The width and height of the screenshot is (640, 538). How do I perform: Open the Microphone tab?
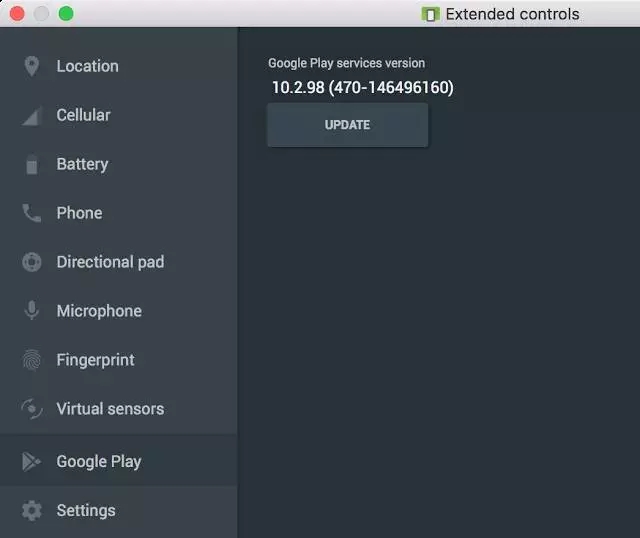99,311
